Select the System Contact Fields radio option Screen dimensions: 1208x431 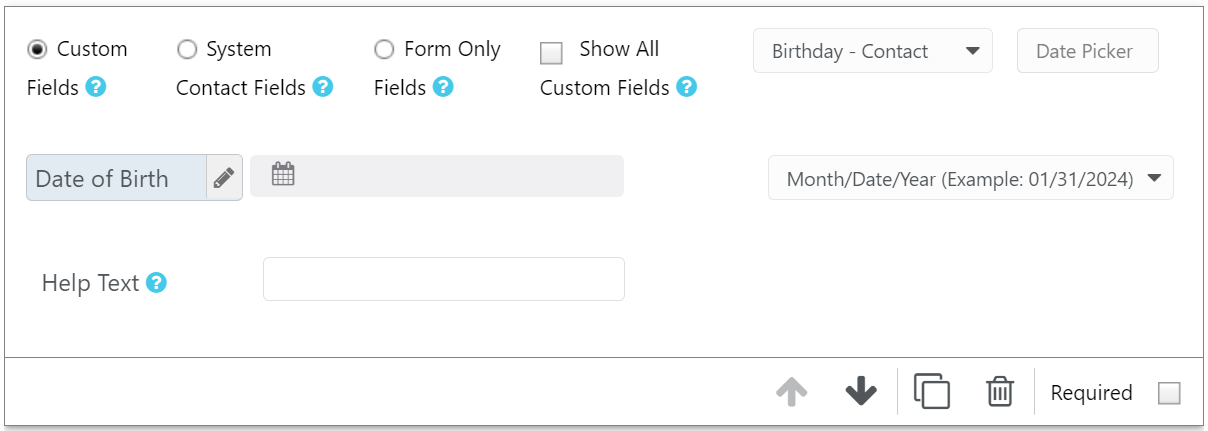coord(186,49)
